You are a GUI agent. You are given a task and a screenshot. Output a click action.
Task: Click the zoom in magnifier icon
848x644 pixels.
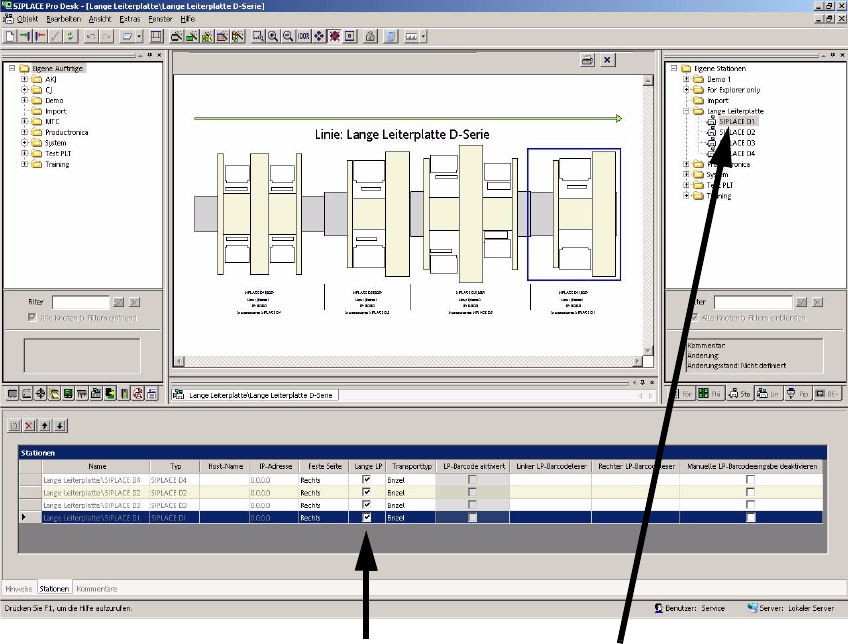[x=273, y=36]
